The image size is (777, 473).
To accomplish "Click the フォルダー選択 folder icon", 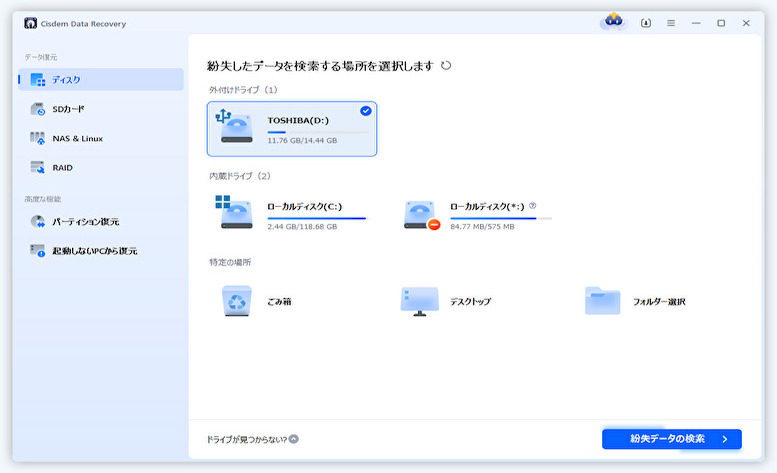I will click(603, 301).
